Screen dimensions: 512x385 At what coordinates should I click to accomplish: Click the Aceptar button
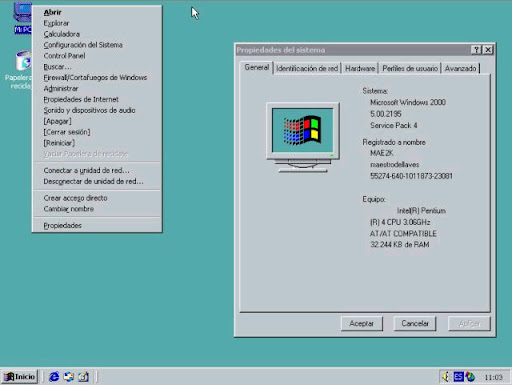click(x=362, y=323)
